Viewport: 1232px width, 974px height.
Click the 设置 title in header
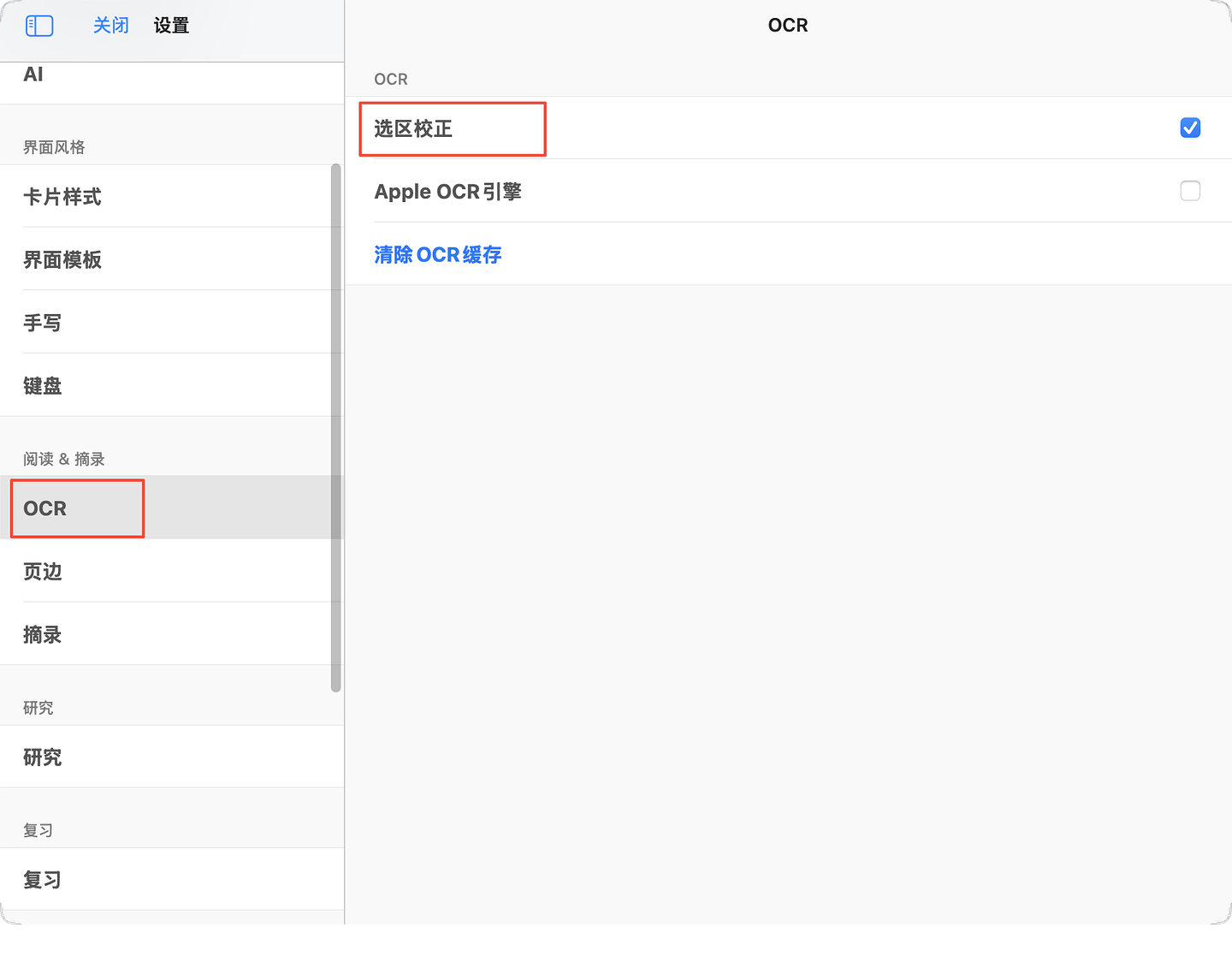171,26
